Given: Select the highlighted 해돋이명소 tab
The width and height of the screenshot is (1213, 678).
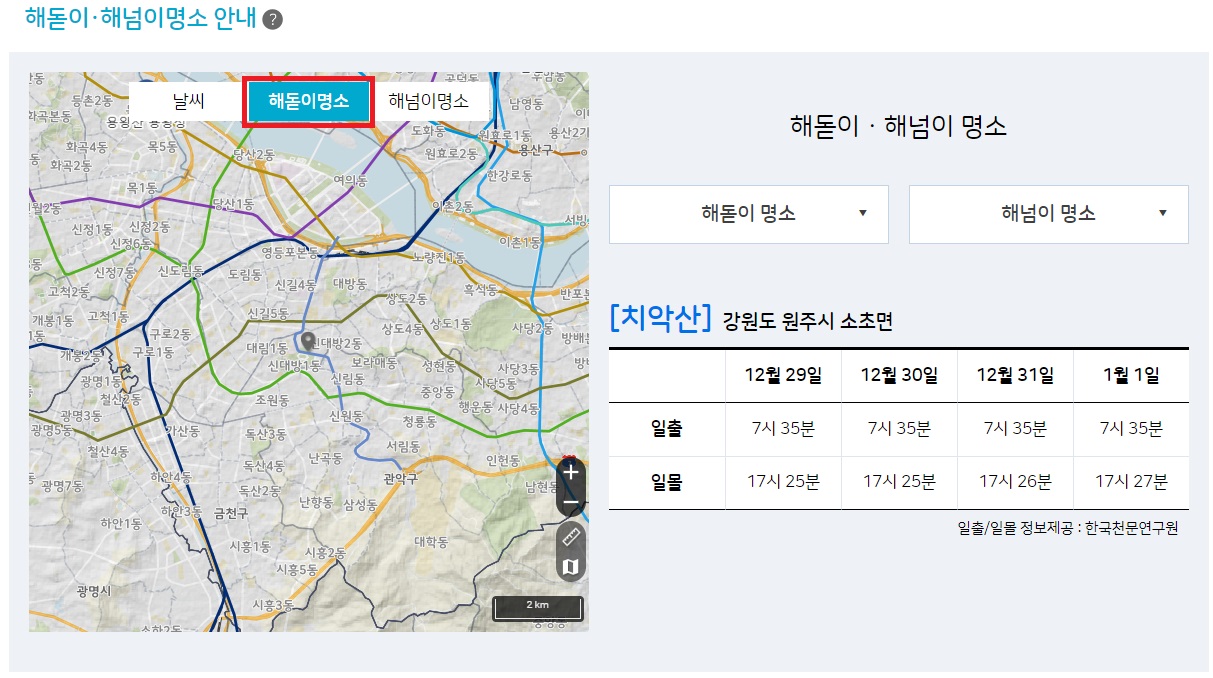Looking at the screenshot, I should 306,101.
